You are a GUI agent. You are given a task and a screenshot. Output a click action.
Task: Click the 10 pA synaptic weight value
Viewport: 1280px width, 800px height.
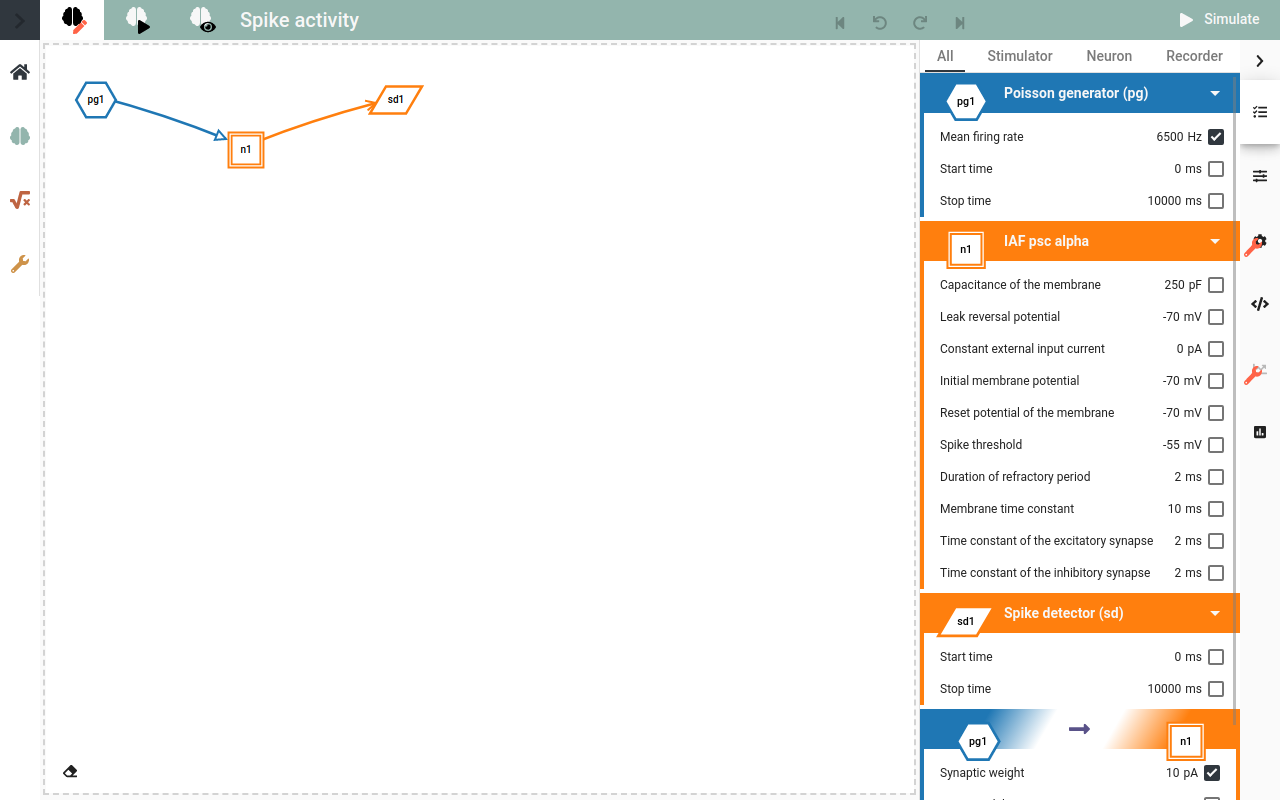coord(1182,773)
